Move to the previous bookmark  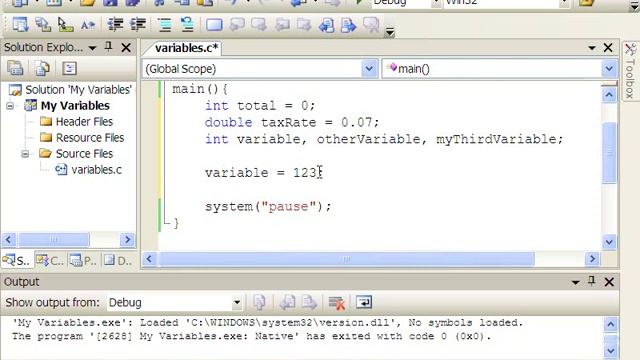coord(237,24)
